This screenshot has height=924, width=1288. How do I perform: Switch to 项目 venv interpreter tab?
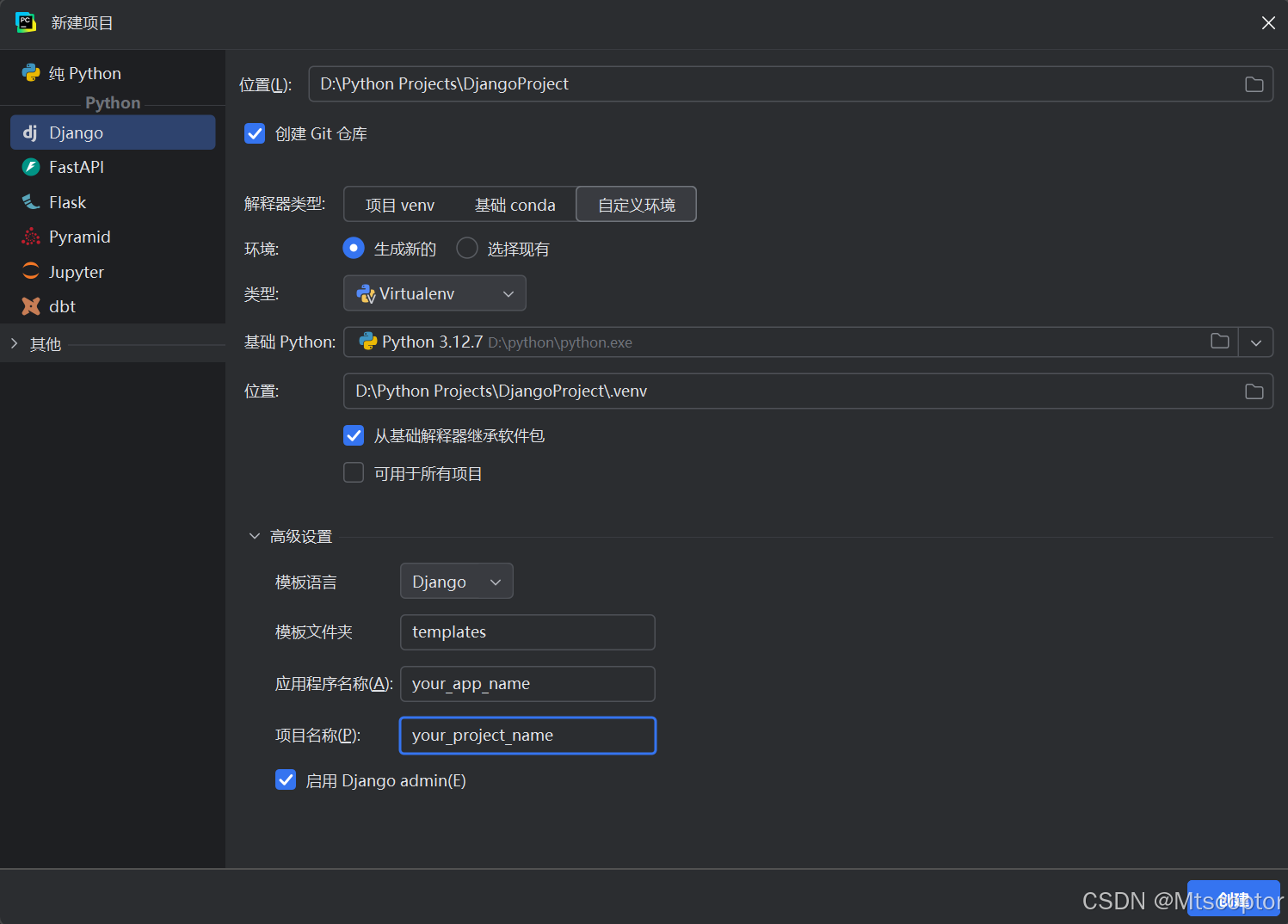pos(400,205)
